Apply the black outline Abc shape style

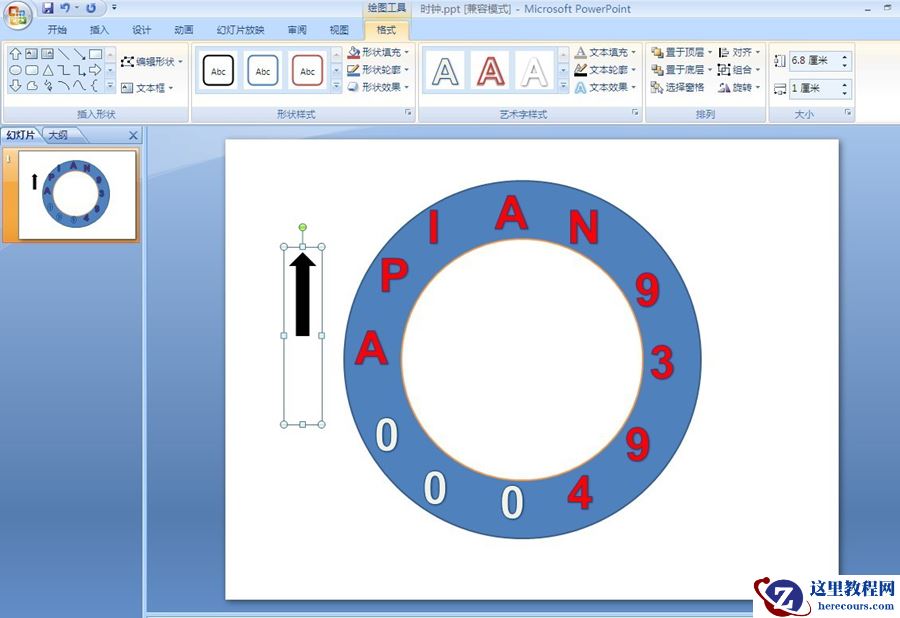point(218,71)
